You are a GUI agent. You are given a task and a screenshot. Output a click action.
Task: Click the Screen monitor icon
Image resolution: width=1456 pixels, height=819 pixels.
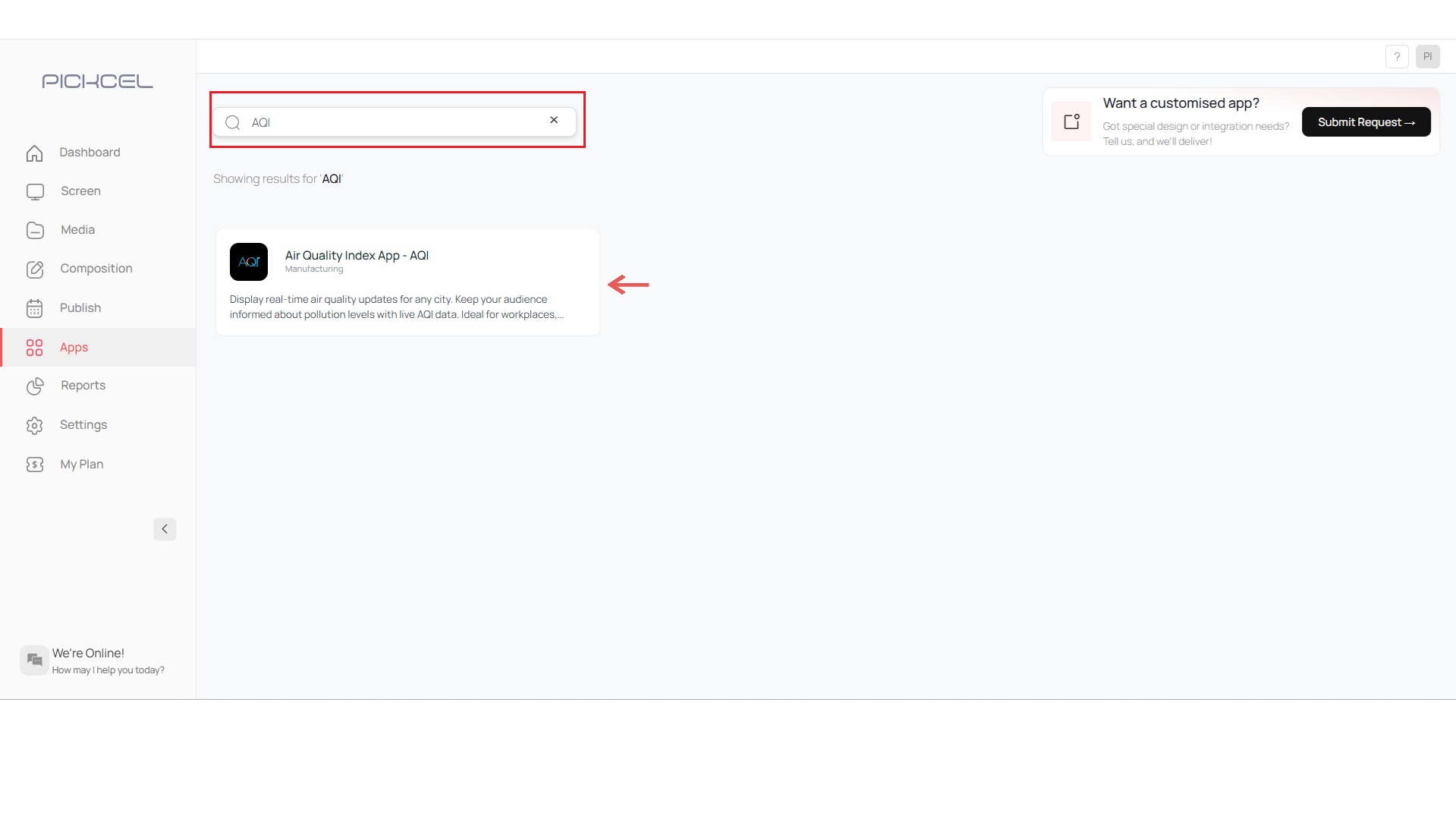[x=35, y=191]
